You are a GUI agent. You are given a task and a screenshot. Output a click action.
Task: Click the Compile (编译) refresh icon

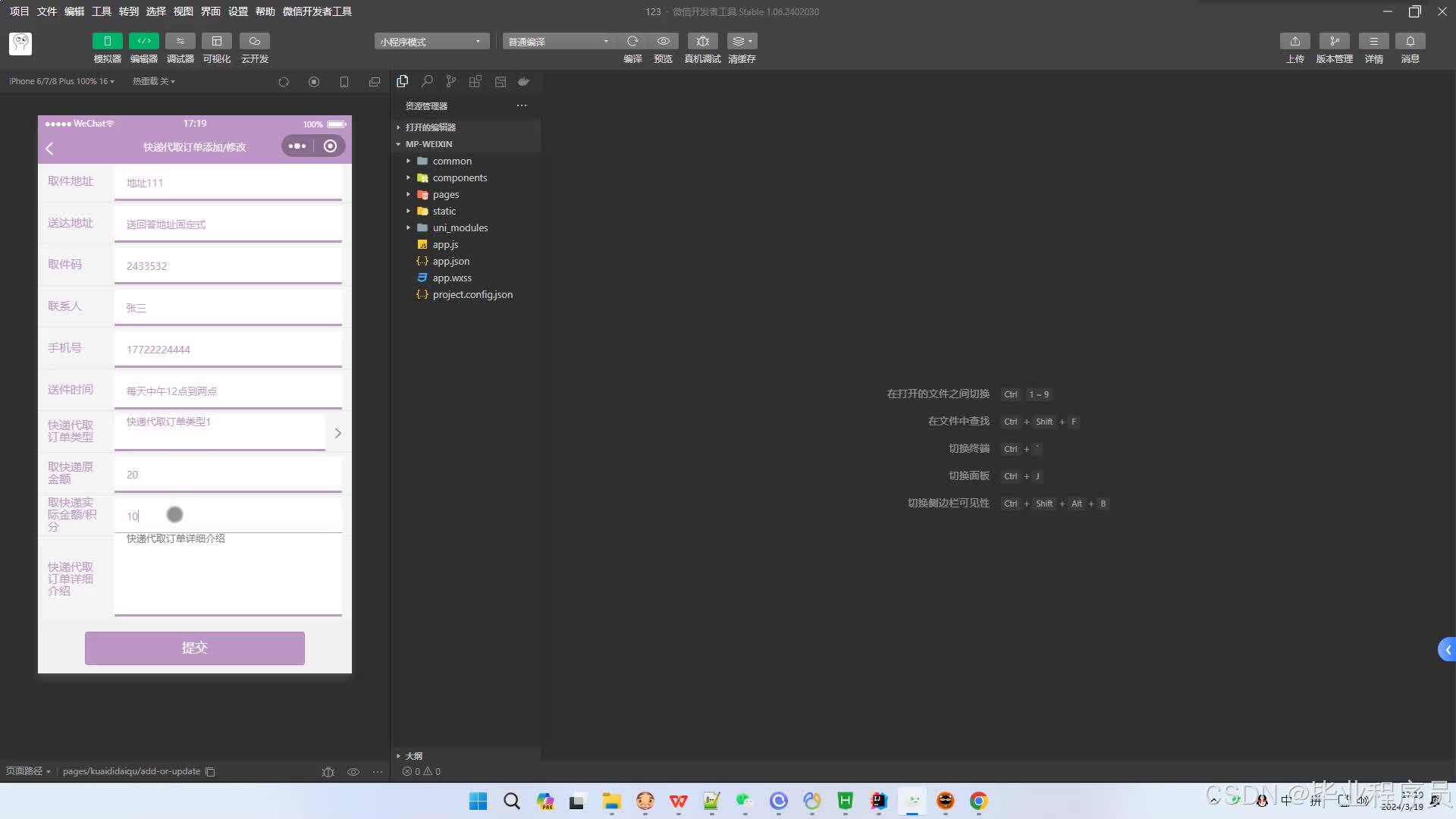[x=632, y=41]
